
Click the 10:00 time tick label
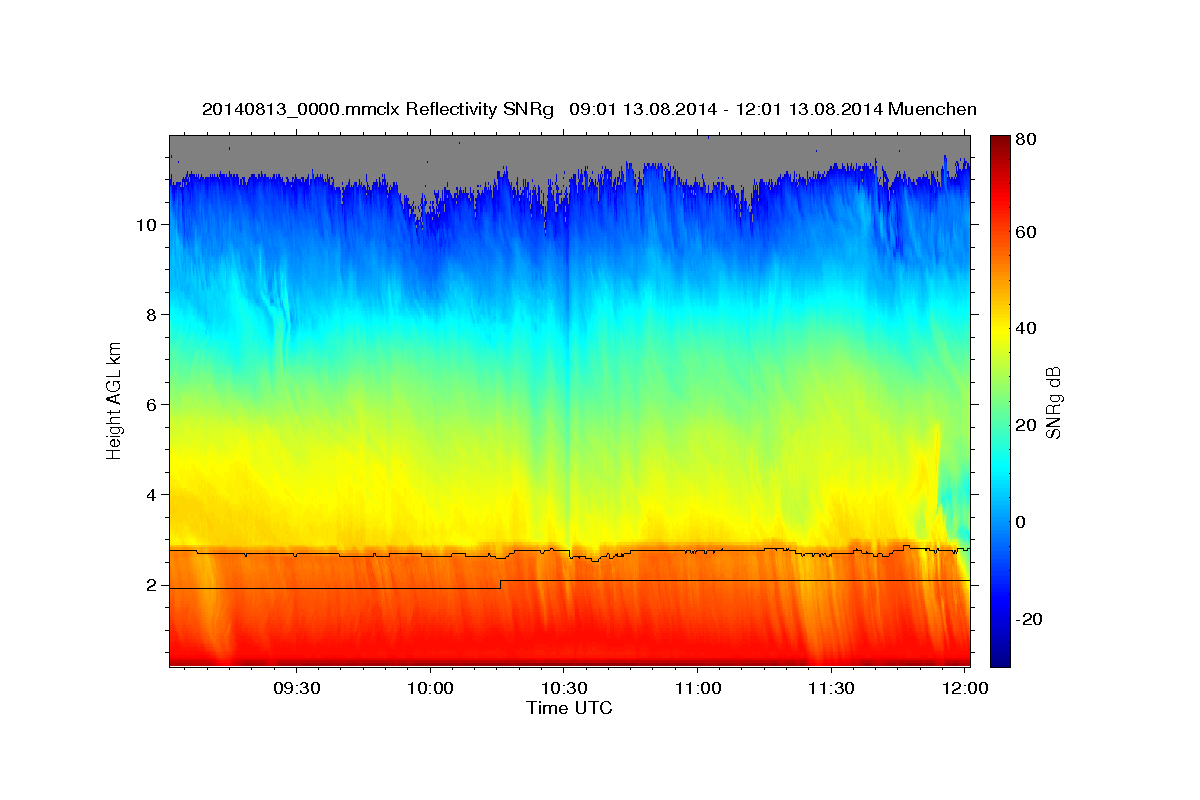click(430, 688)
